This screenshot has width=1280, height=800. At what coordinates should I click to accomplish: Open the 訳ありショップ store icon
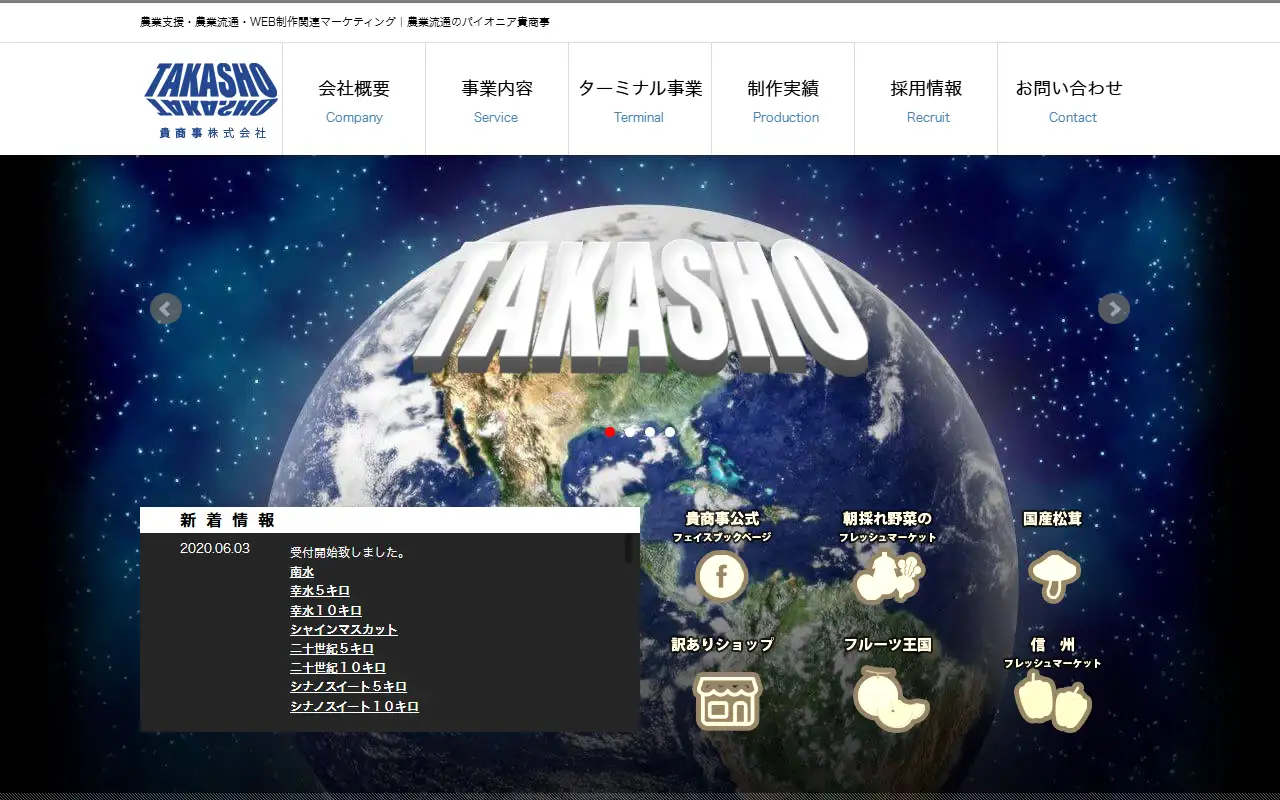click(727, 700)
